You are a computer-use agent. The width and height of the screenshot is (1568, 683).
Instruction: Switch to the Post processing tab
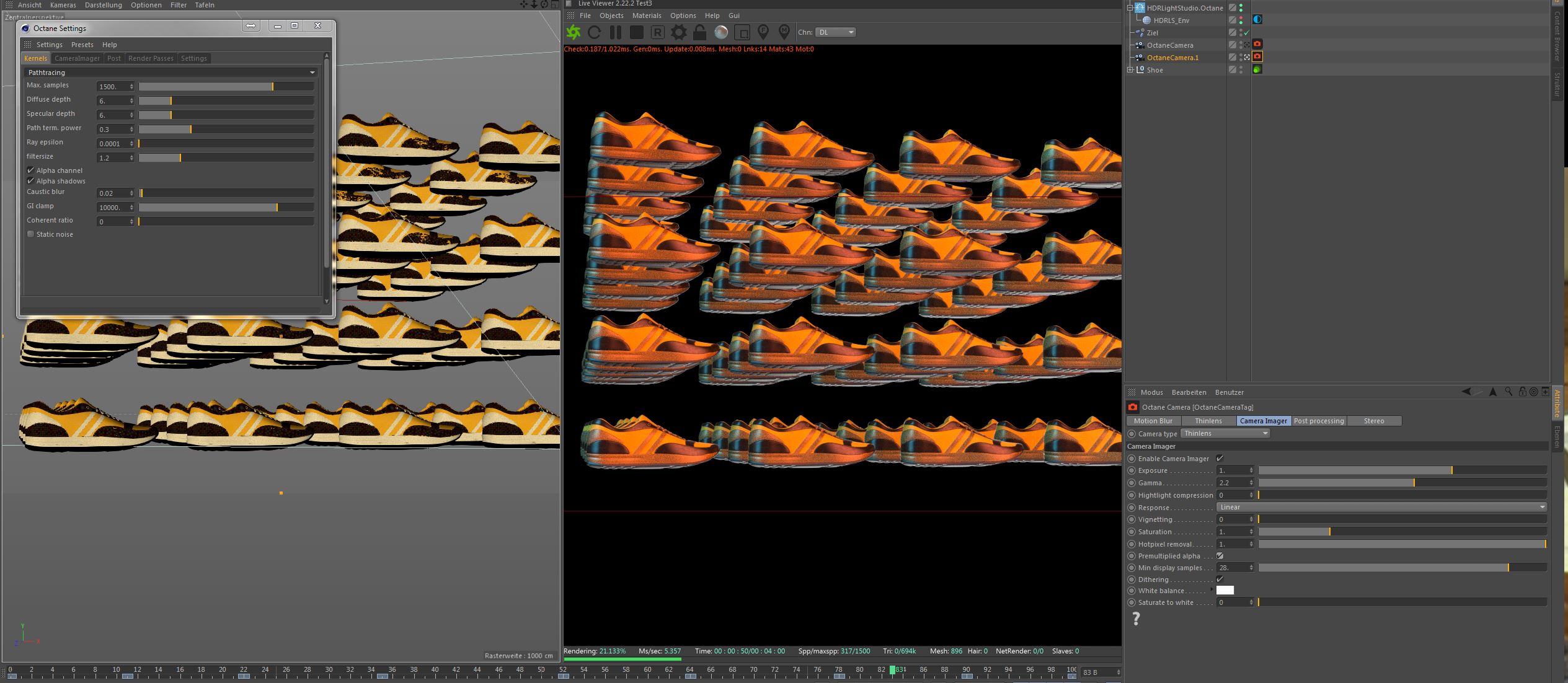tap(1319, 421)
